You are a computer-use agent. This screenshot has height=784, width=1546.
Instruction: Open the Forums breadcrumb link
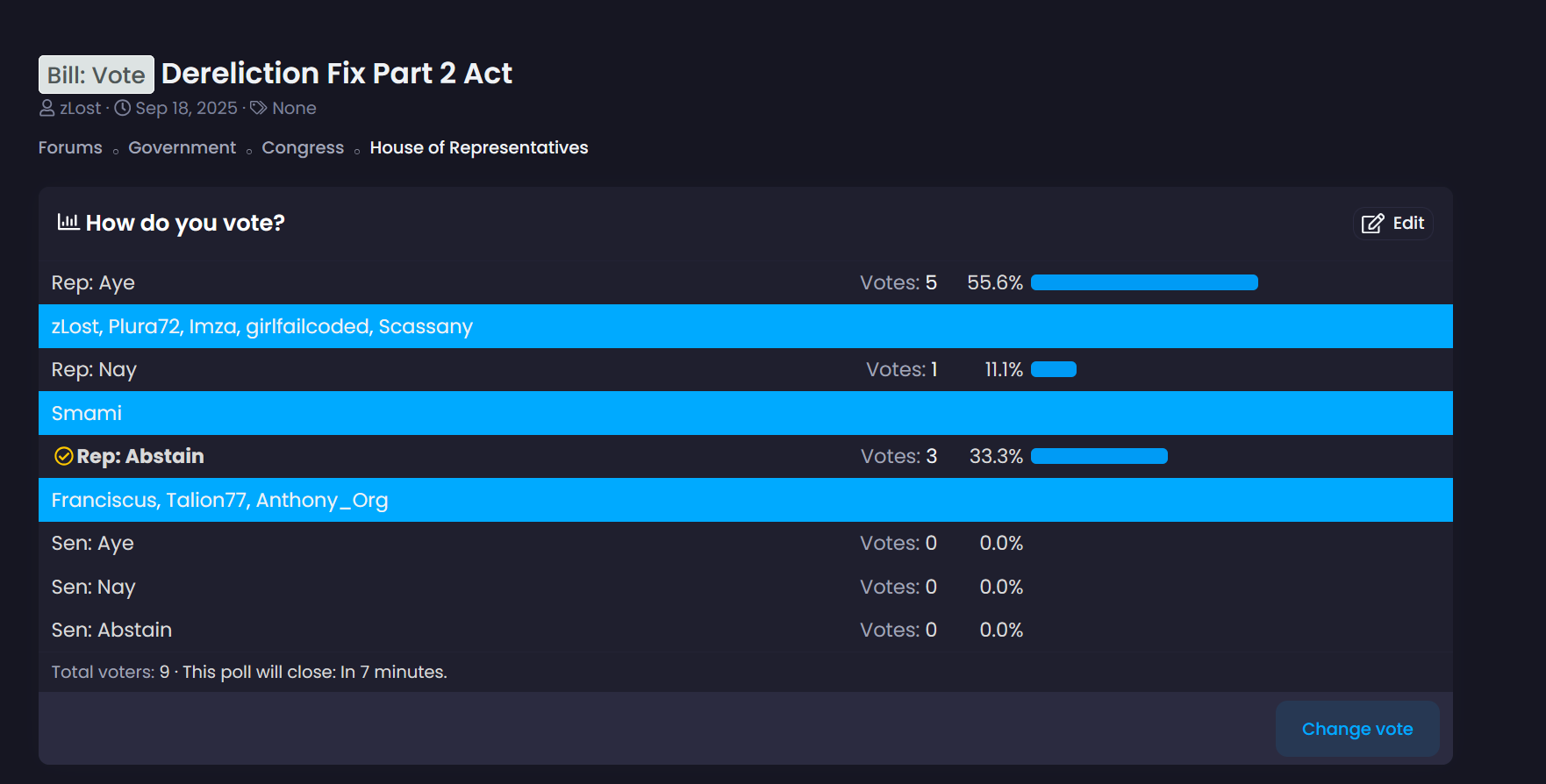[70, 147]
